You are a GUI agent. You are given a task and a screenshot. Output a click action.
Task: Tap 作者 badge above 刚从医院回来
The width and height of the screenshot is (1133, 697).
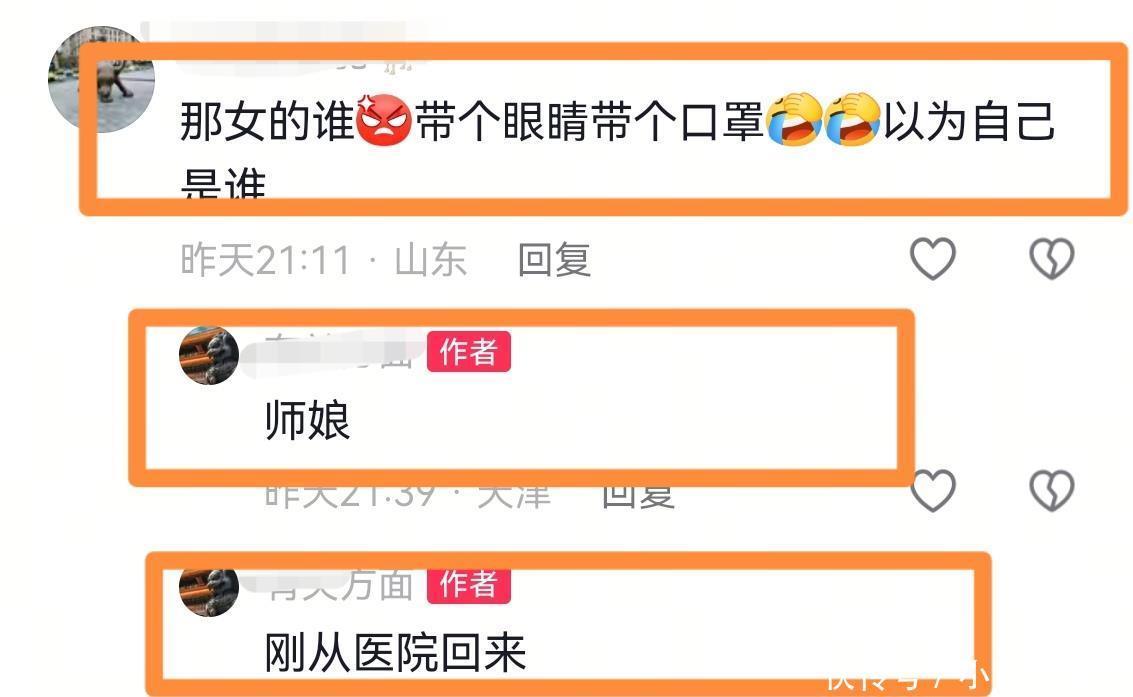click(469, 585)
